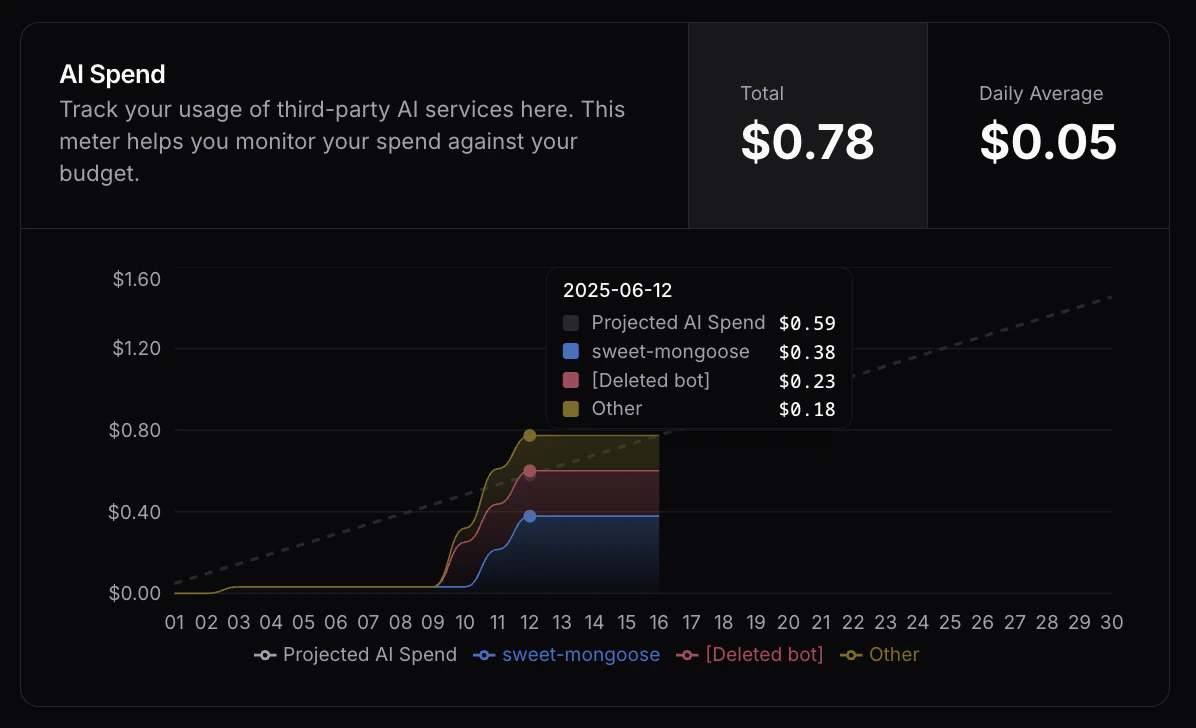Click the red square beside [Deleted bot]

[571, 380]
